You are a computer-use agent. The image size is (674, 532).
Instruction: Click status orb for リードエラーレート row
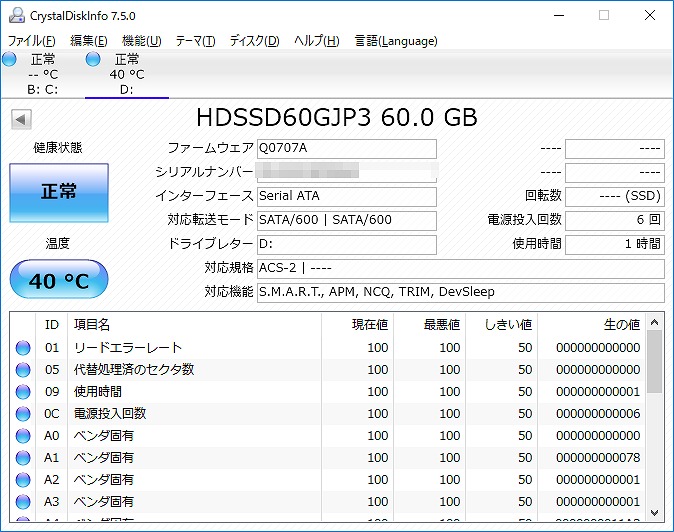[x=23, y=348]
